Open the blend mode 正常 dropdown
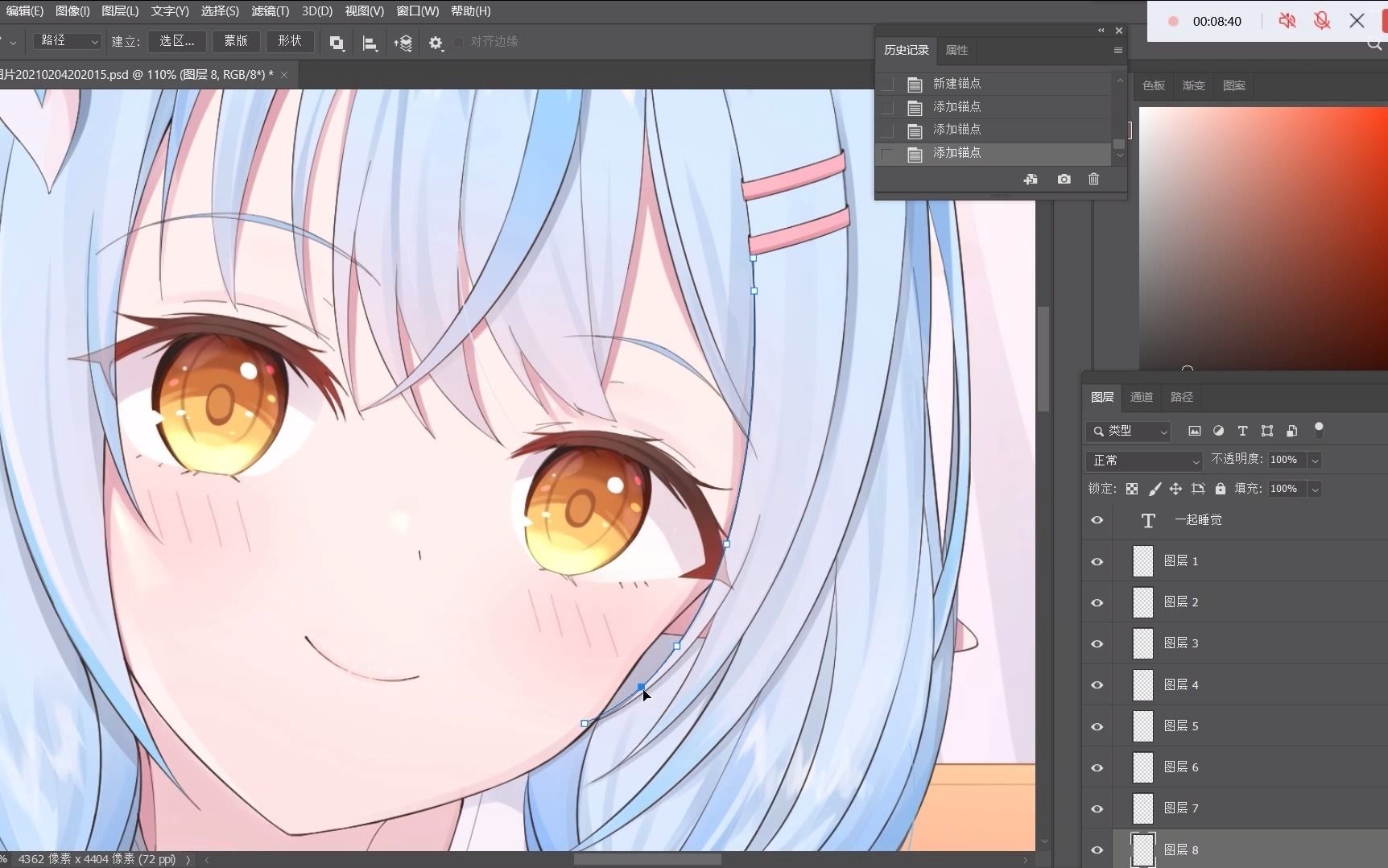Viewport: 1388px width, 868px height. (x=1144, y=461)
